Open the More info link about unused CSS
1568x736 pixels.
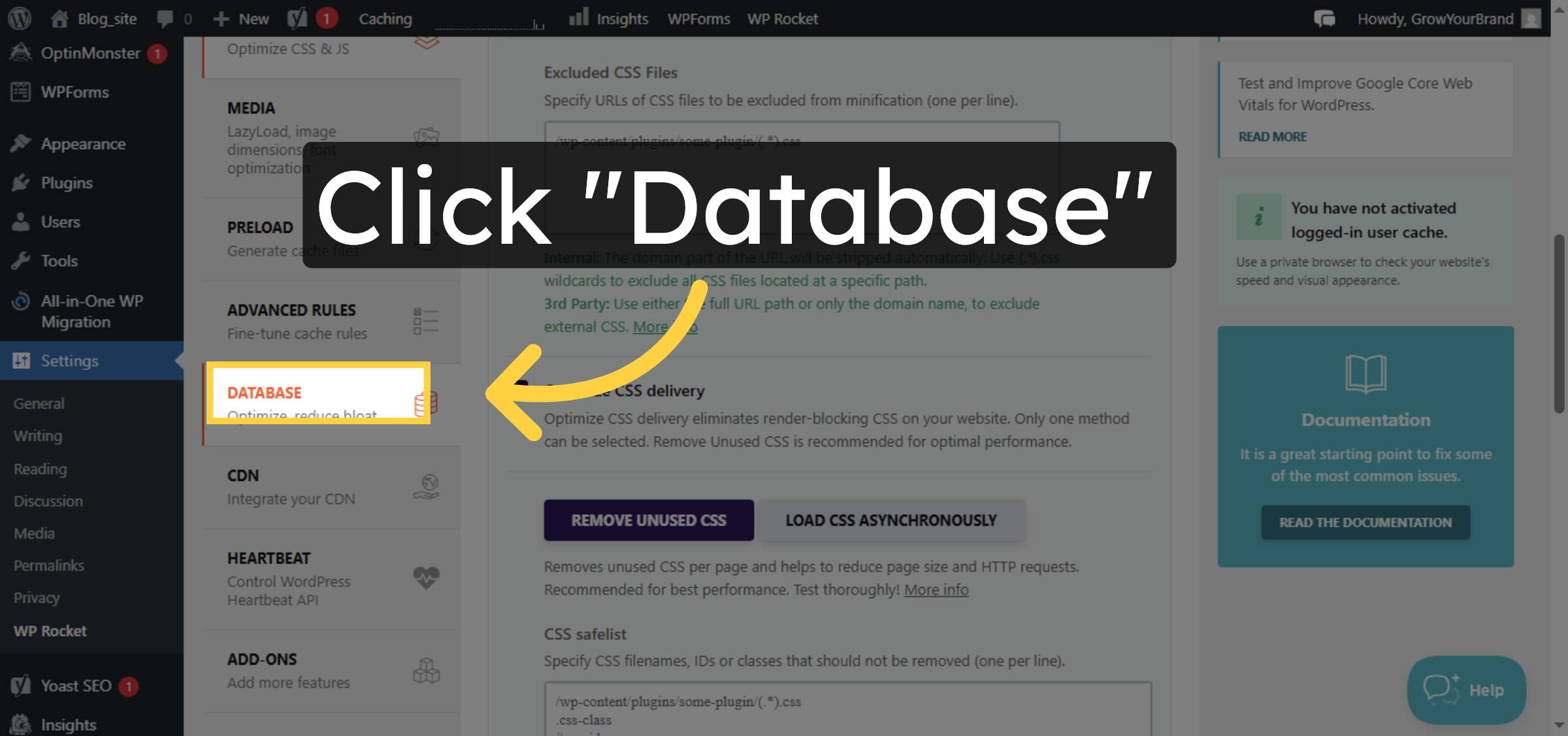tap(936, 589)
